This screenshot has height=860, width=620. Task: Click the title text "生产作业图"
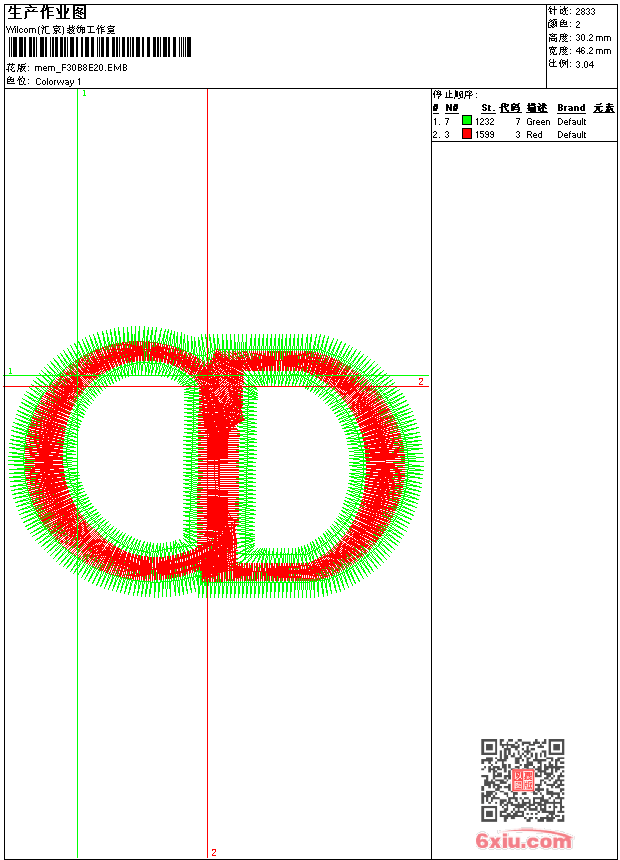click(x=47, y=13)
